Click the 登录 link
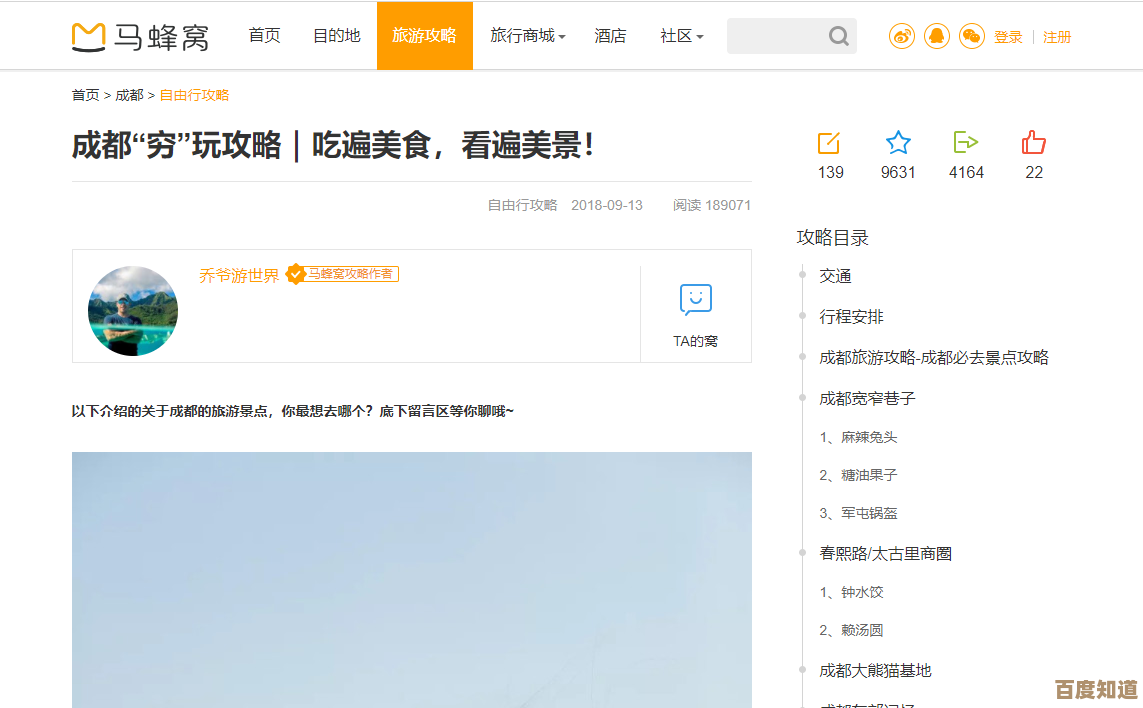The width and height of the screenshot is (1143, 708). click(1008, 37)
